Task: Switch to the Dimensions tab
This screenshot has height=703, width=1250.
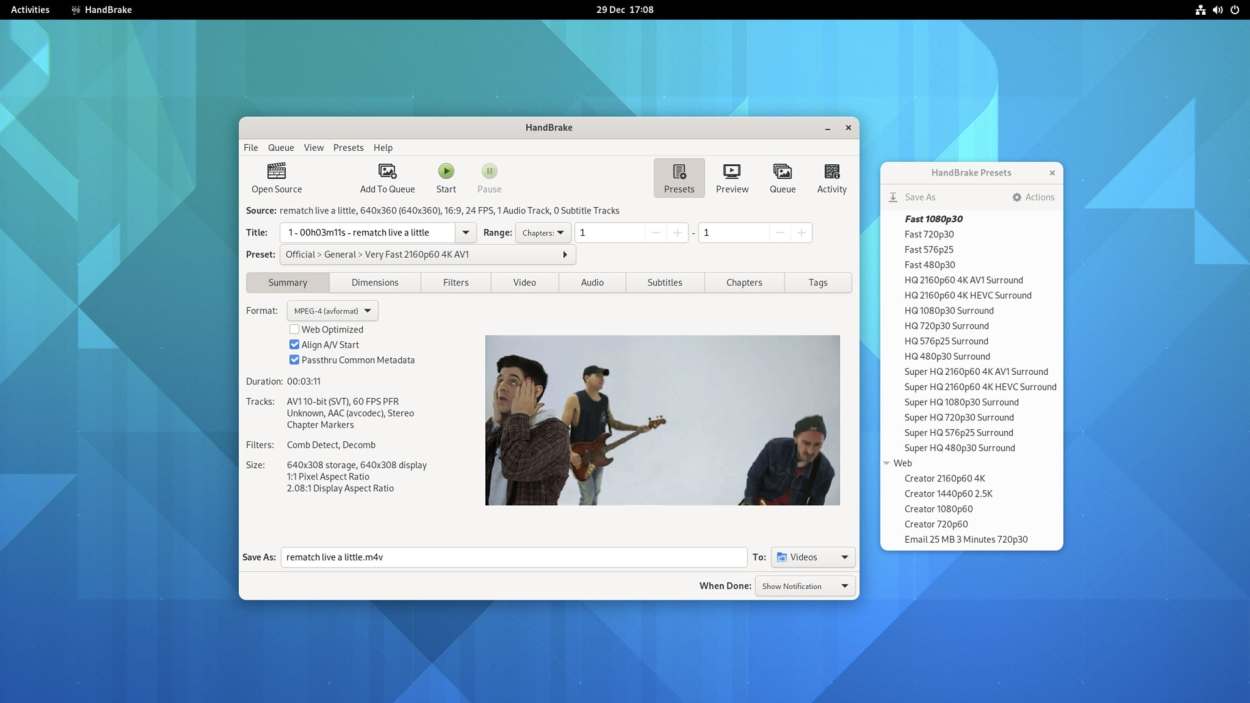Action: [x=375, y=283]
